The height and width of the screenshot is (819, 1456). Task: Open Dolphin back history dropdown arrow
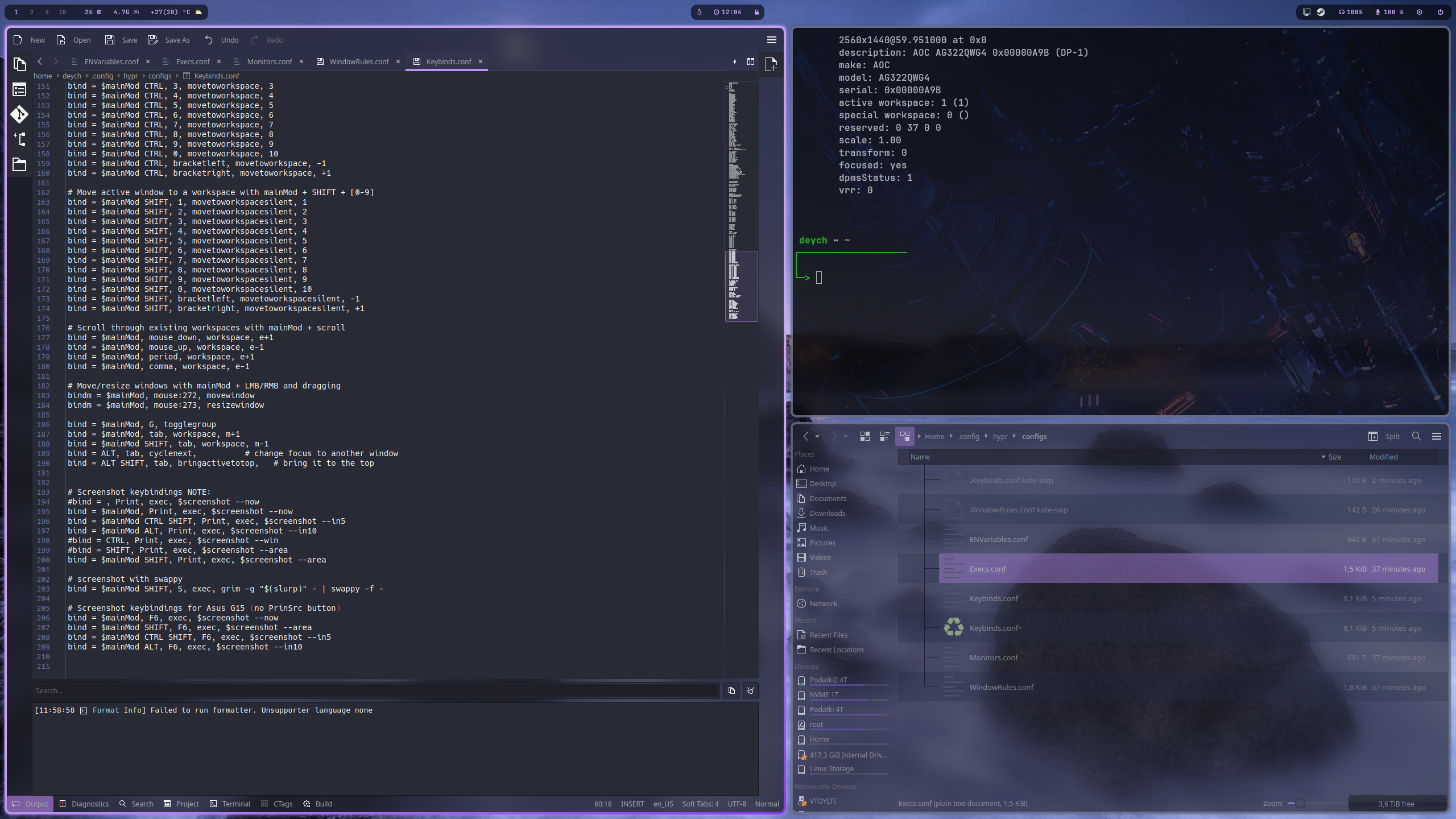[817, 436]
